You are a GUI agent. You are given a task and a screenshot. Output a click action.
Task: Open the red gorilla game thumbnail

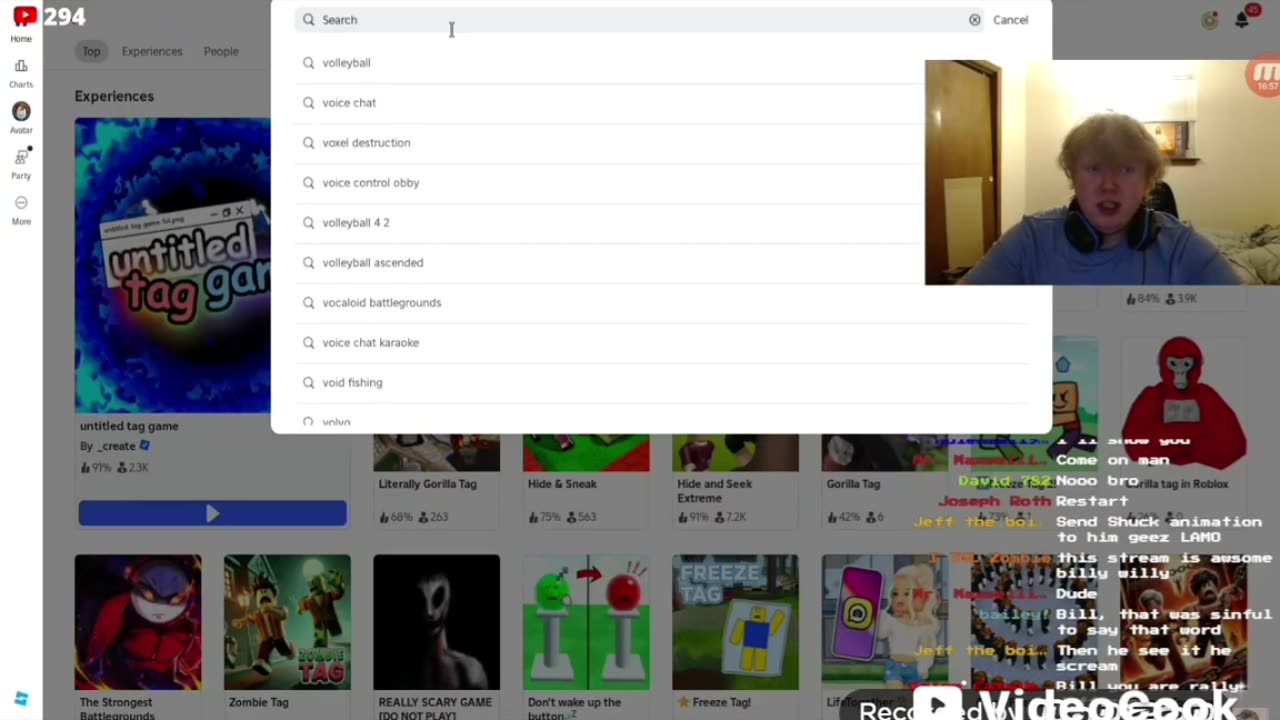[x=1184, y=404]
